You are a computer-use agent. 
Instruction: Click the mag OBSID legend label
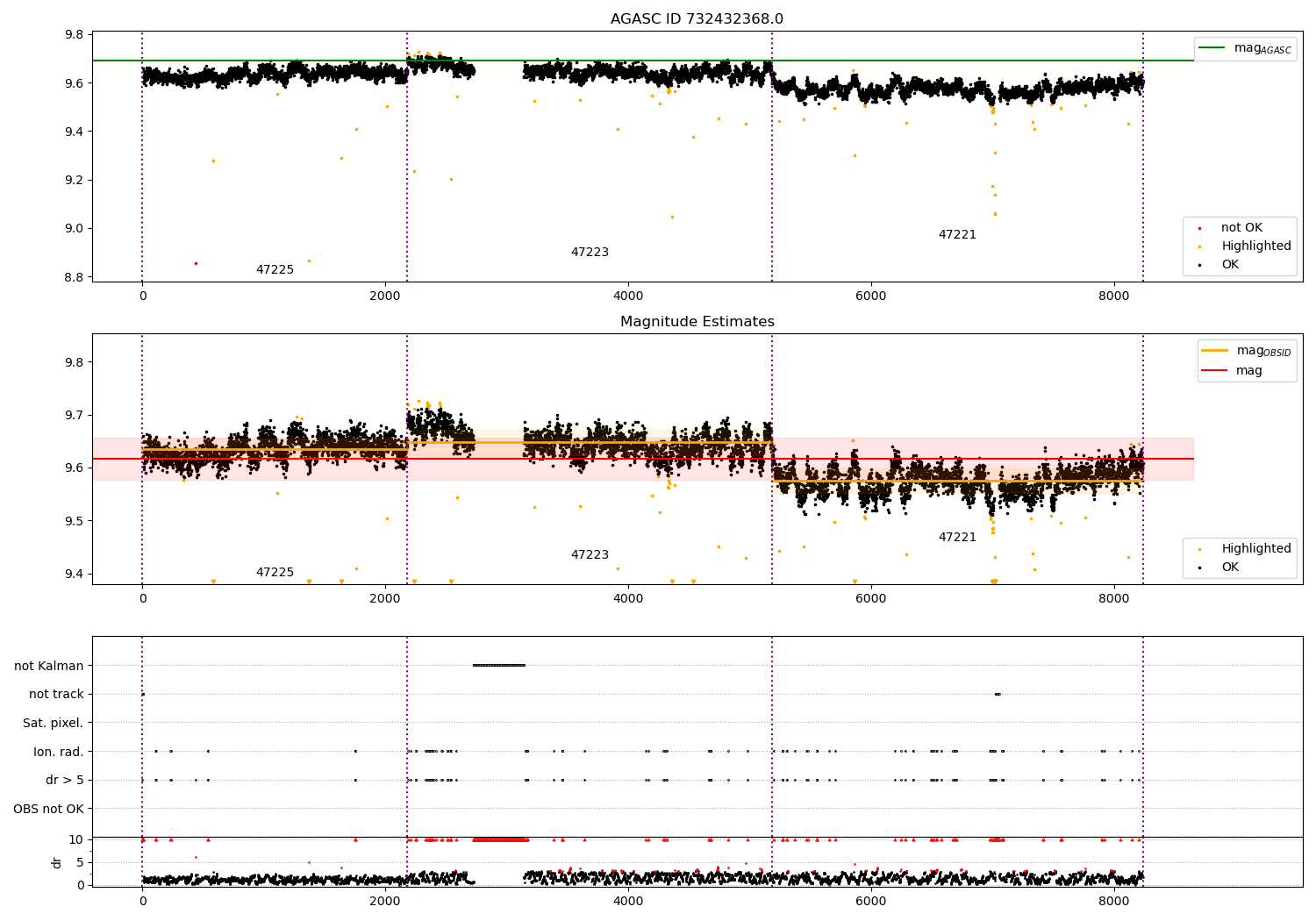(1263, 351)
